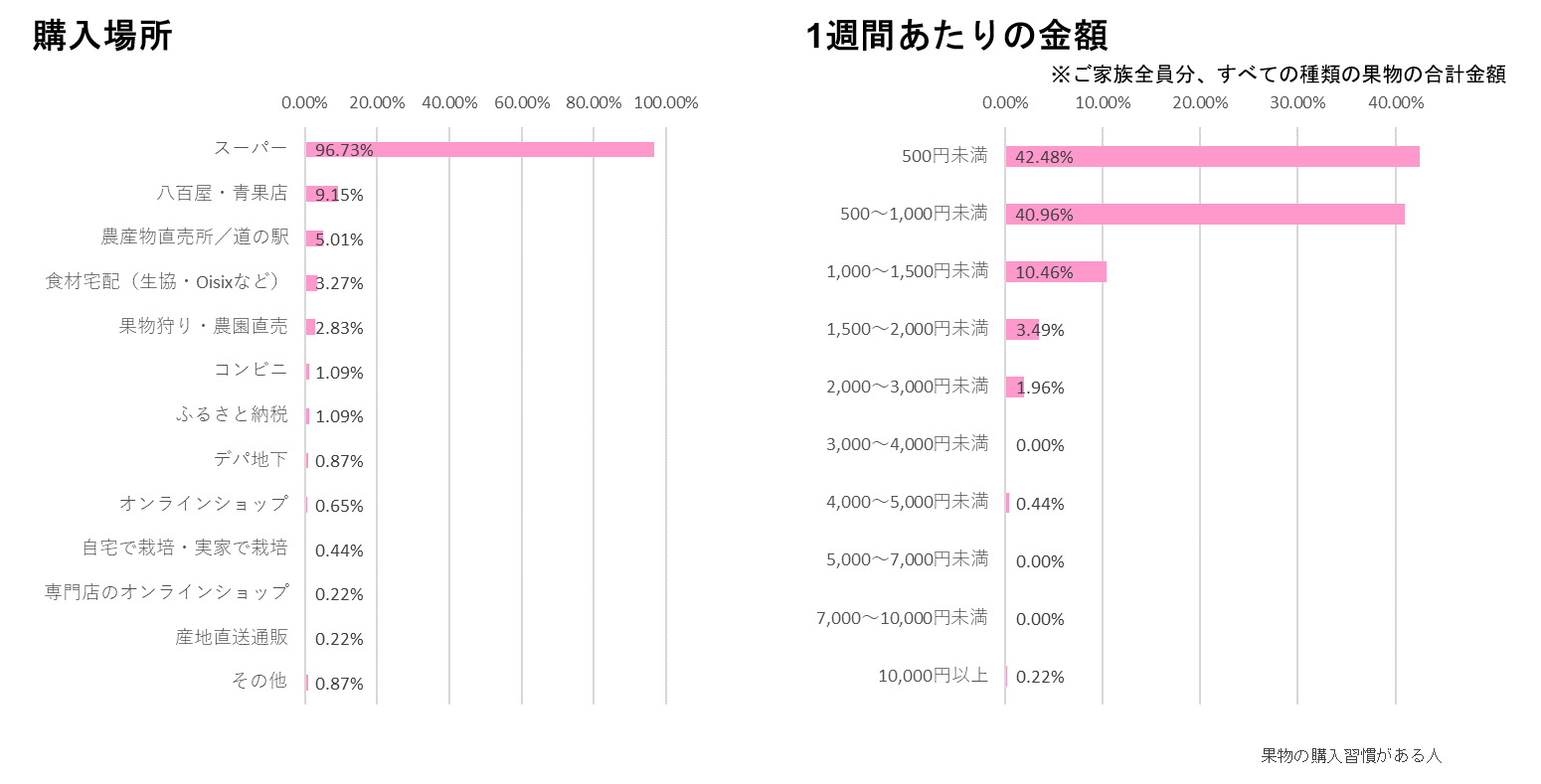Select the 10,000円以上 category label
The width and height of the screenshot is (1541, 784).
click(x=933, y=677)
